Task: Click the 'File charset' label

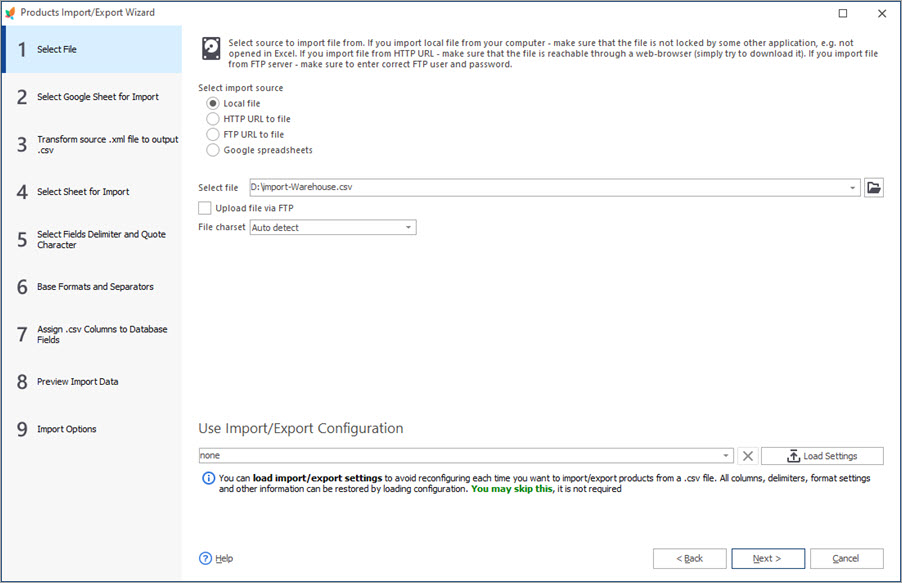Action: 221,227
